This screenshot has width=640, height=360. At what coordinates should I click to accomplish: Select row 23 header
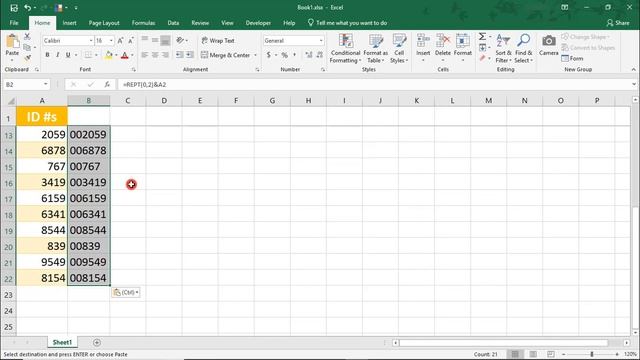pos(8,295)
